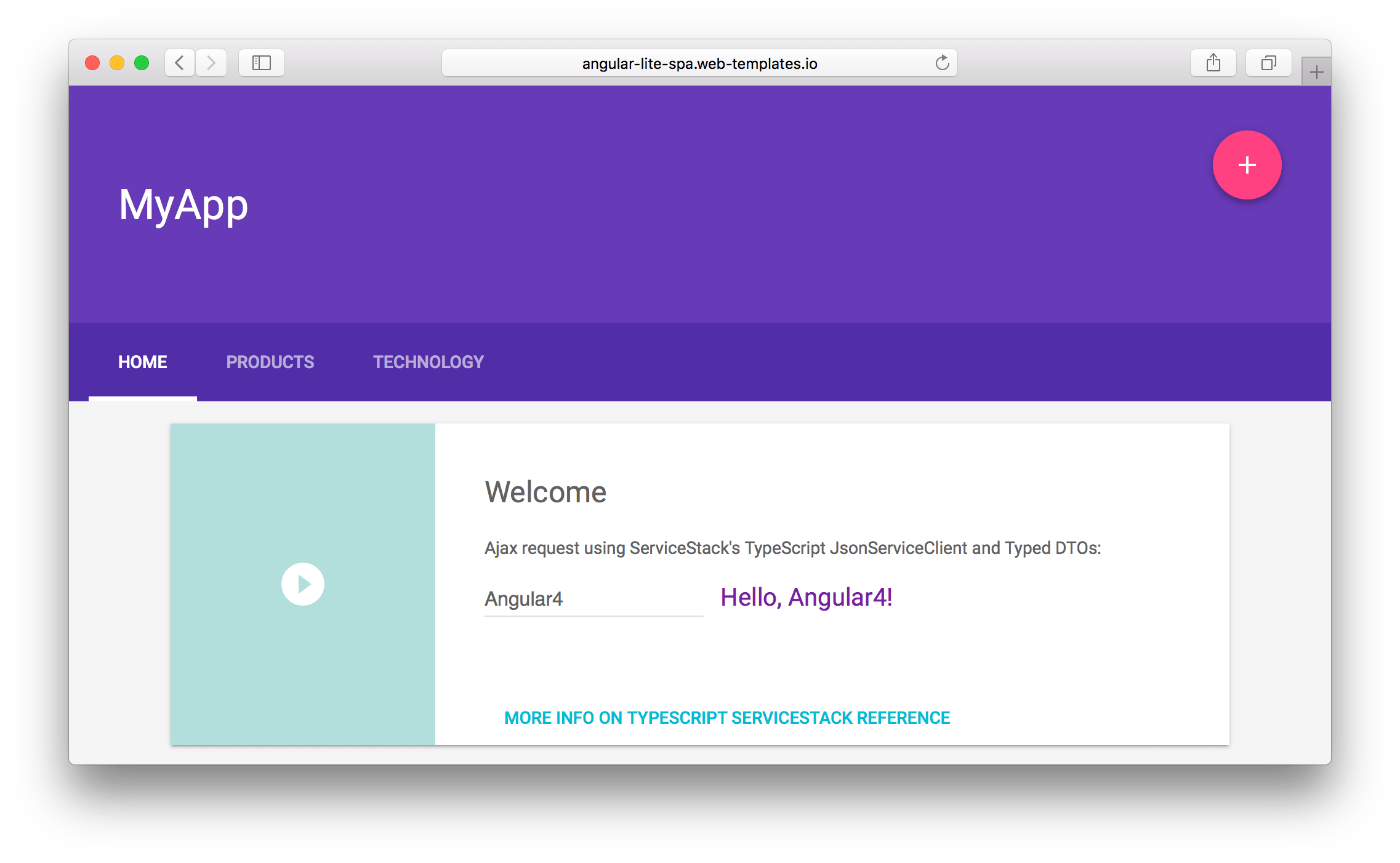This screenshot has height=863, width=1400.
Task: Click the MyApp header title
Action: (183, 205)
